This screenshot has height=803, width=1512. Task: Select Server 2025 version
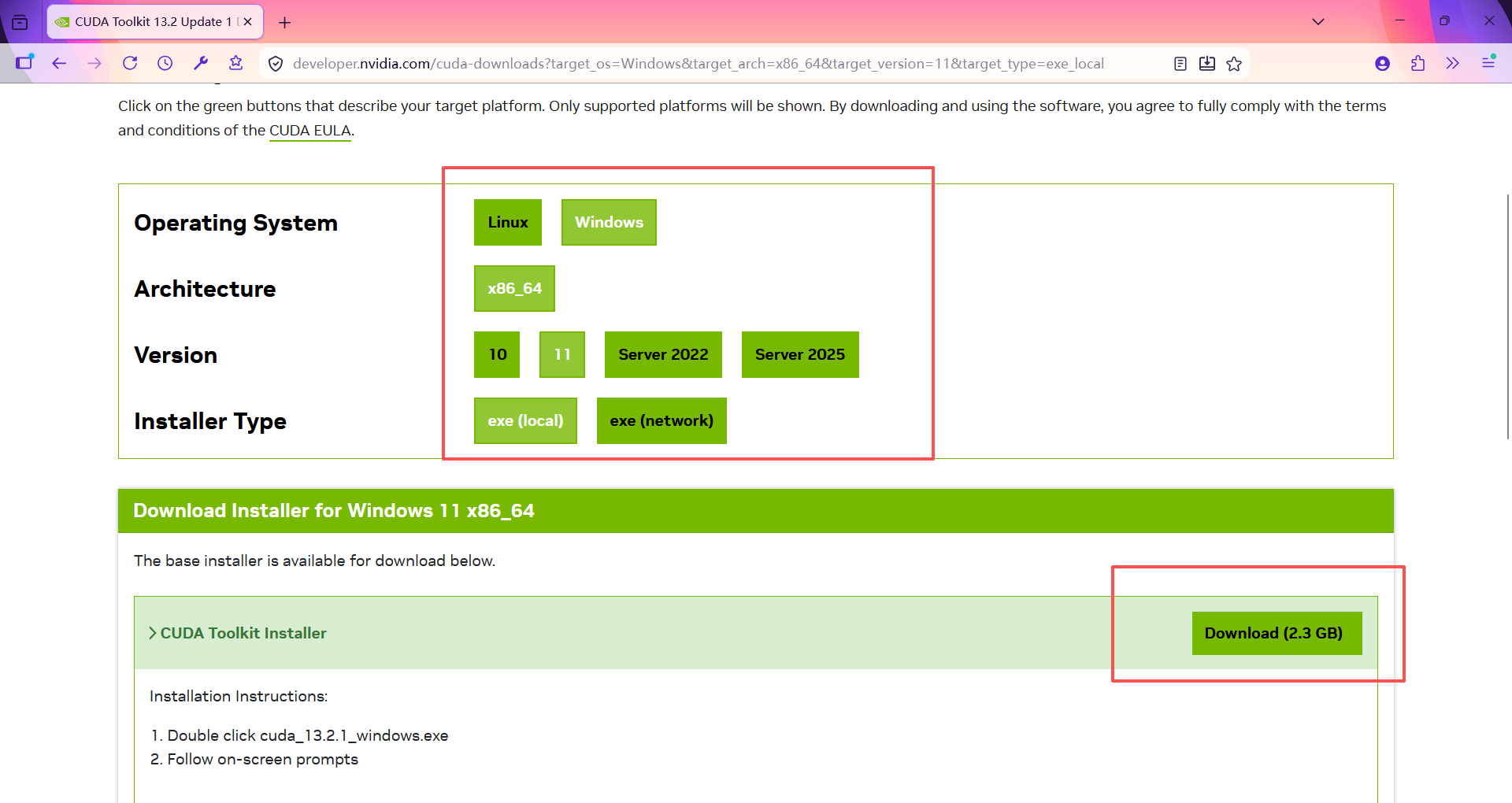coord(800,354)
